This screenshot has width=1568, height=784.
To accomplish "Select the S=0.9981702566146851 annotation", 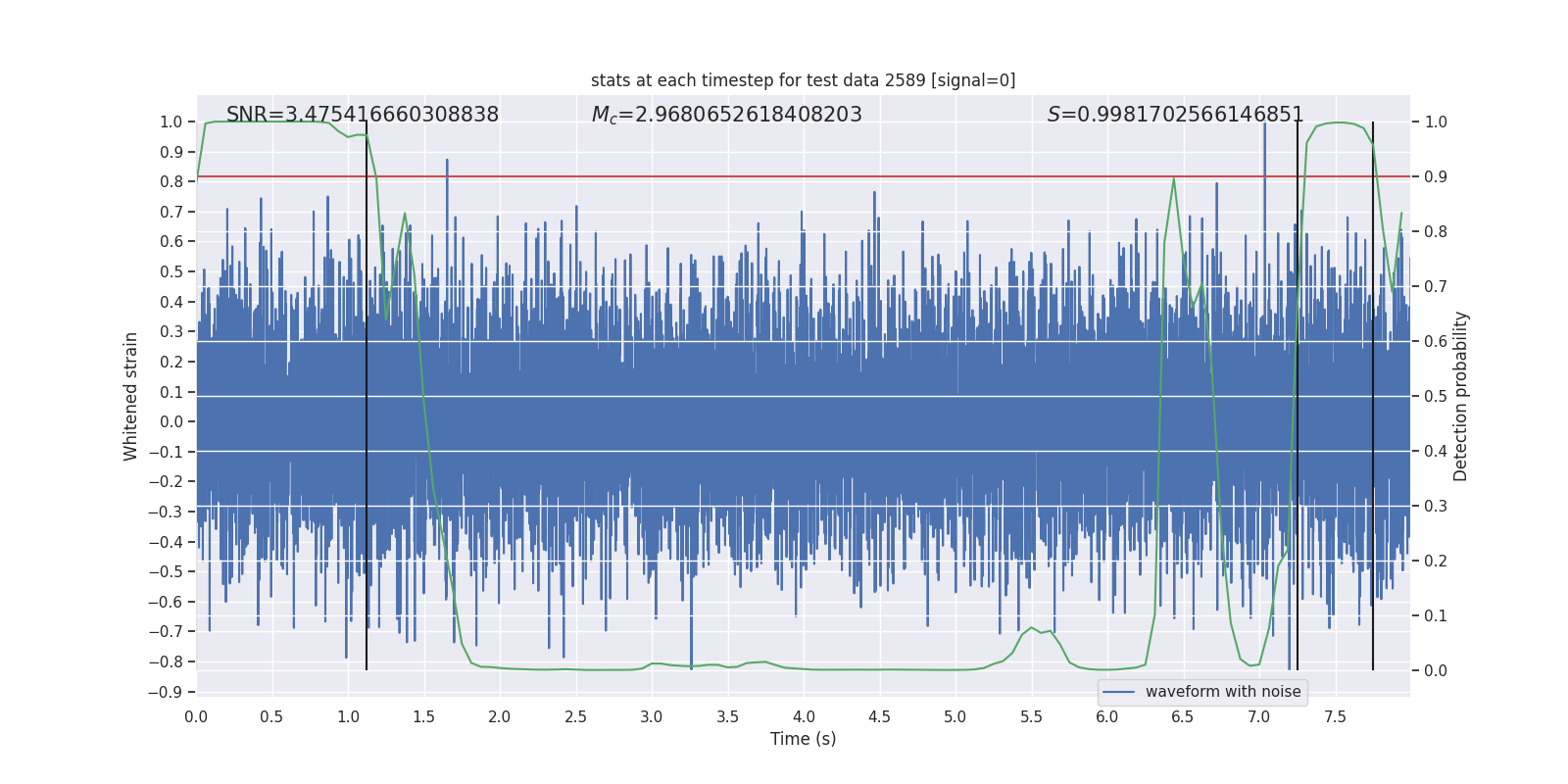I will click(x=1176, y=115).
